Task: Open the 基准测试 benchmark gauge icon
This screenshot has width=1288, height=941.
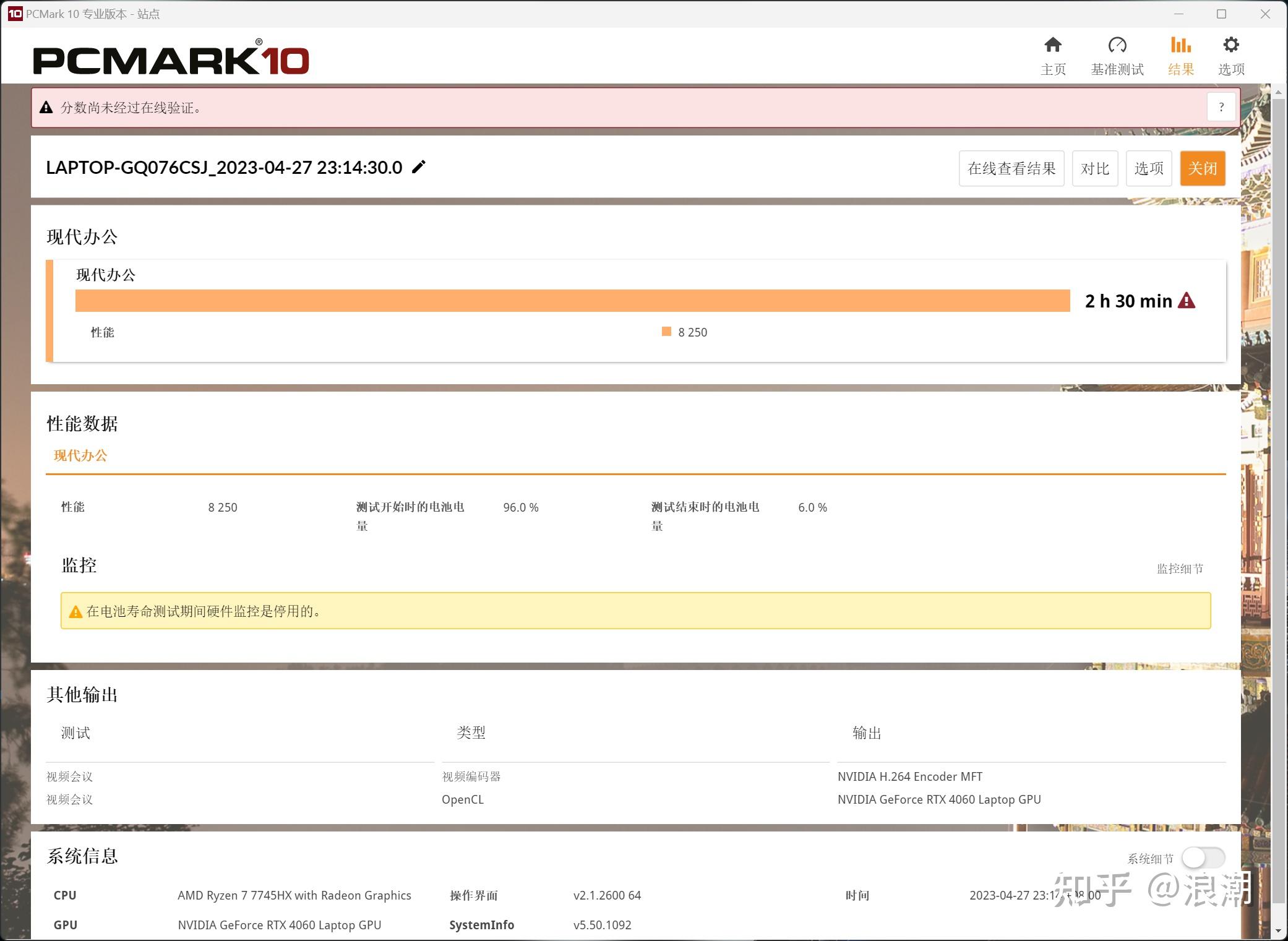Action: coord(1117,45)
